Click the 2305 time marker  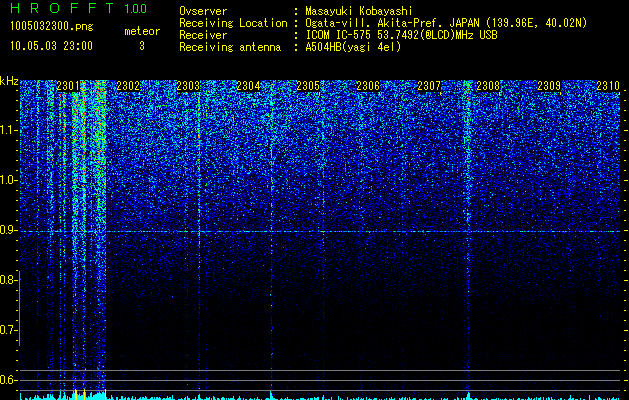pos(308,86)
